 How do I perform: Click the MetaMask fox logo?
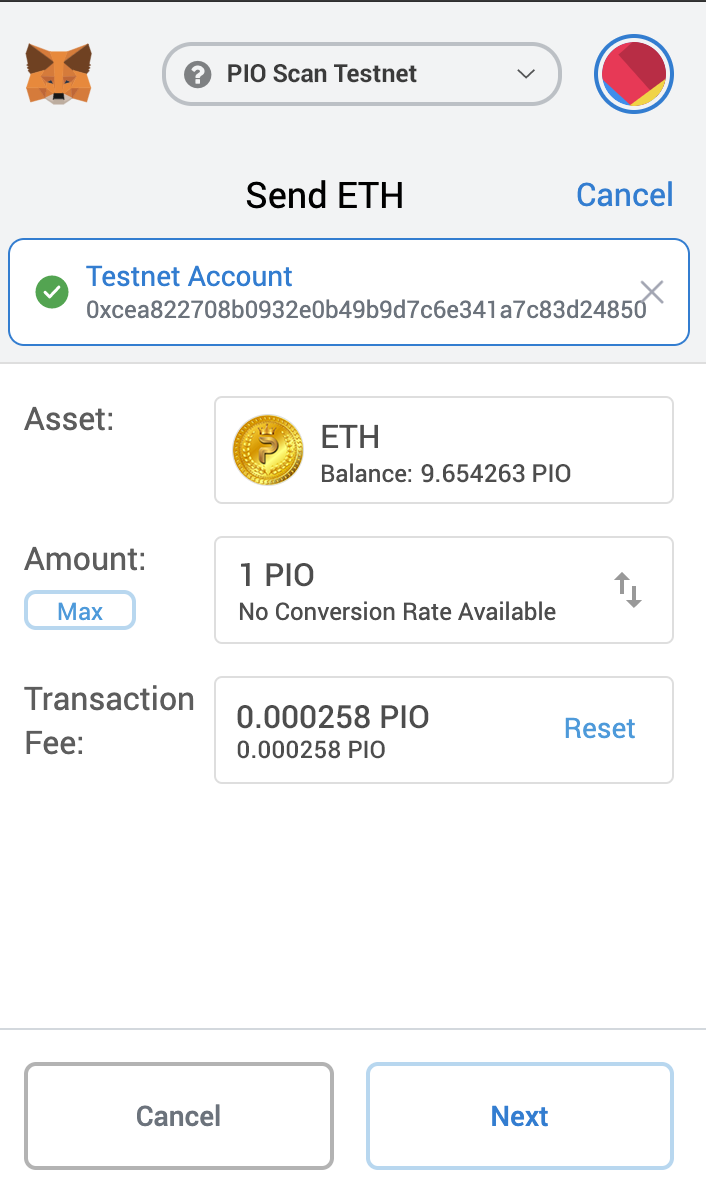59,73
